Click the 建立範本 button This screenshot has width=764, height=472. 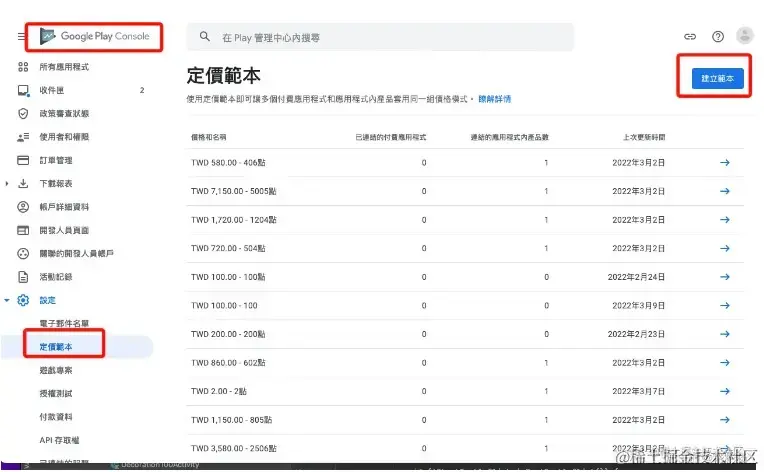718,78
